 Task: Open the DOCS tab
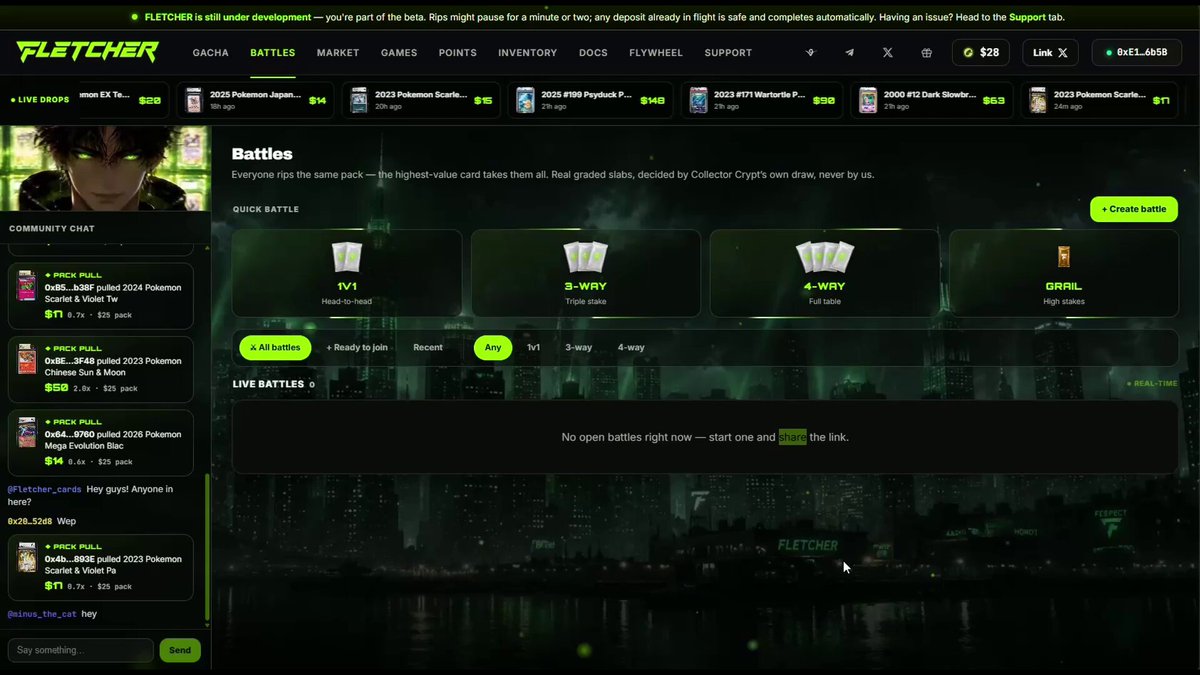(593, 53)
